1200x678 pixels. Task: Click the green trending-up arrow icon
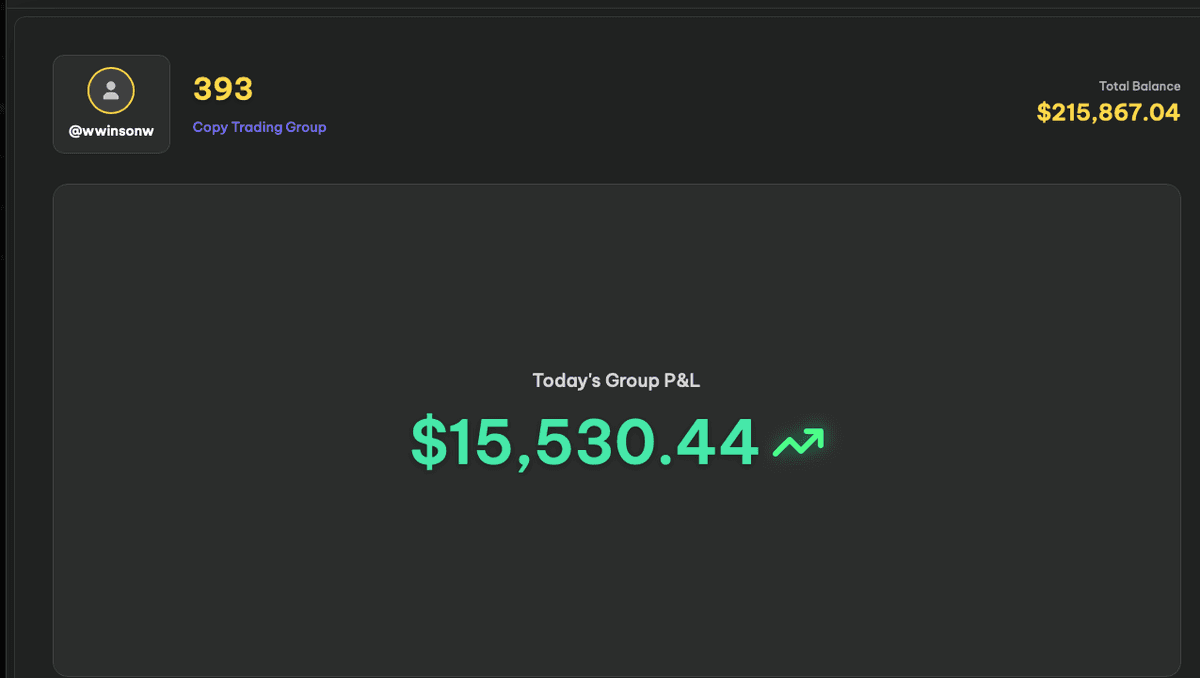[798, 443]
